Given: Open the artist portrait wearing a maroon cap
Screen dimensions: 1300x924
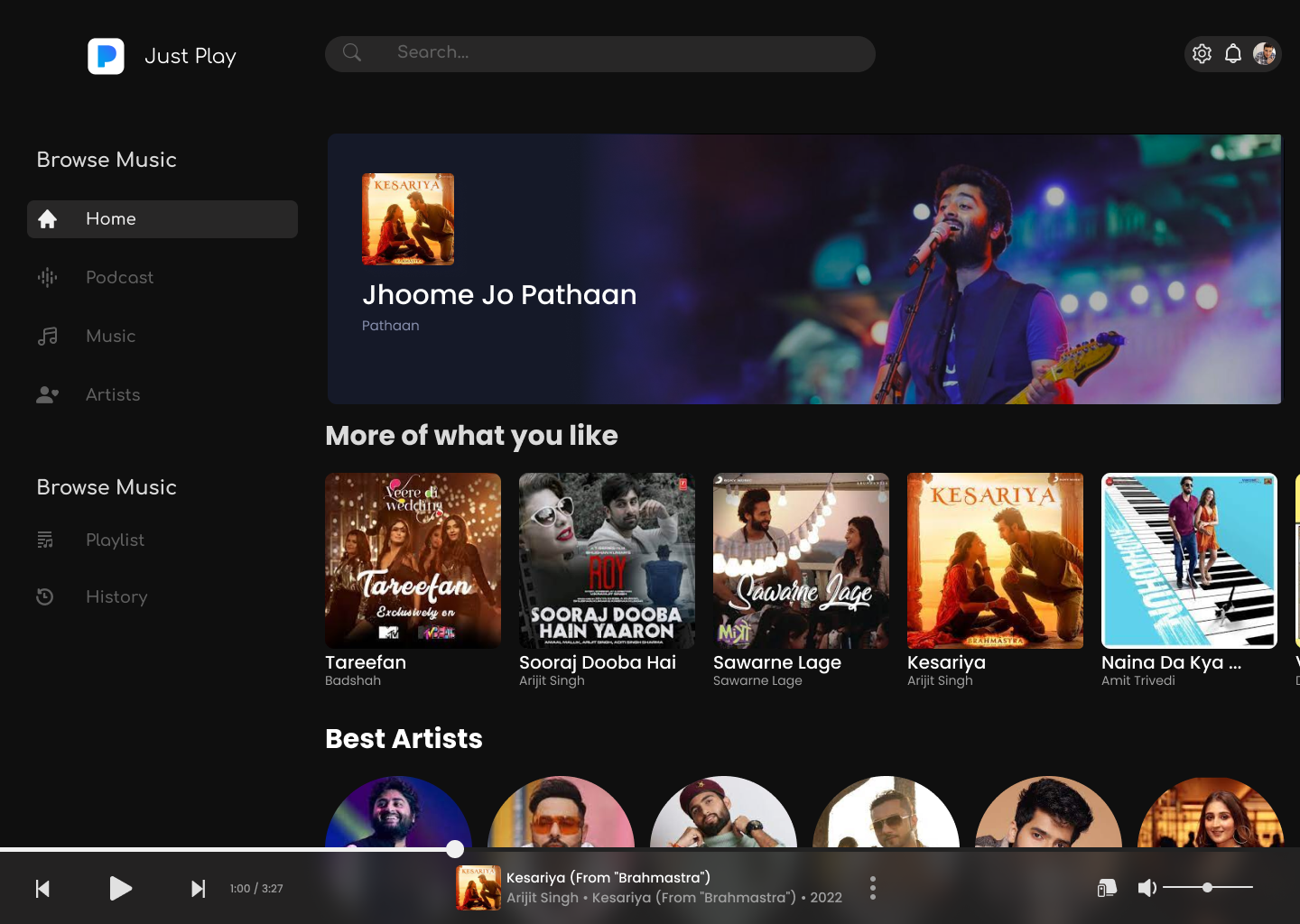Looking at the screenshot, I should [723, 812].
